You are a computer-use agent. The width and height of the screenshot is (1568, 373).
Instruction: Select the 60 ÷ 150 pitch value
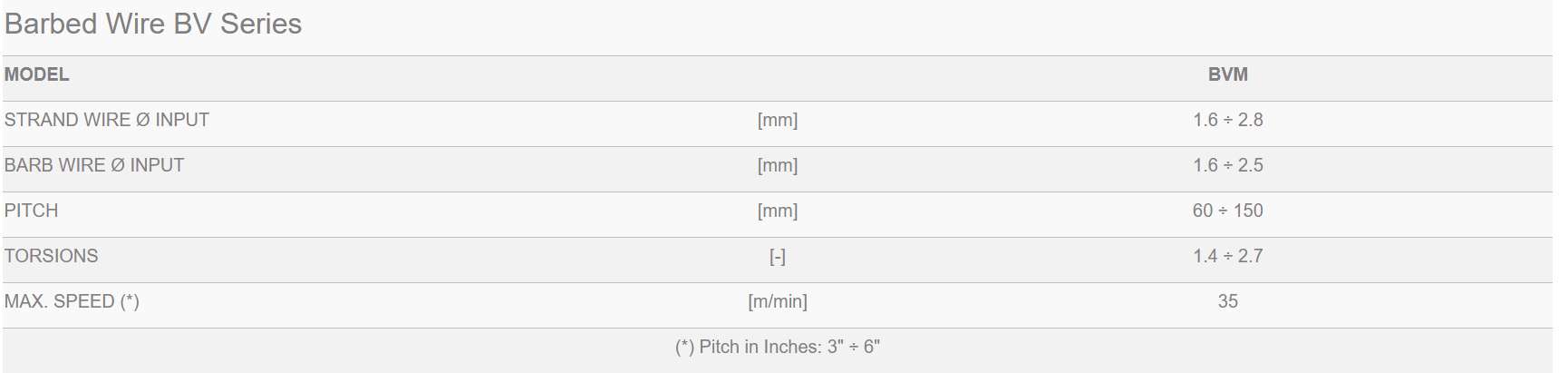1228,211
